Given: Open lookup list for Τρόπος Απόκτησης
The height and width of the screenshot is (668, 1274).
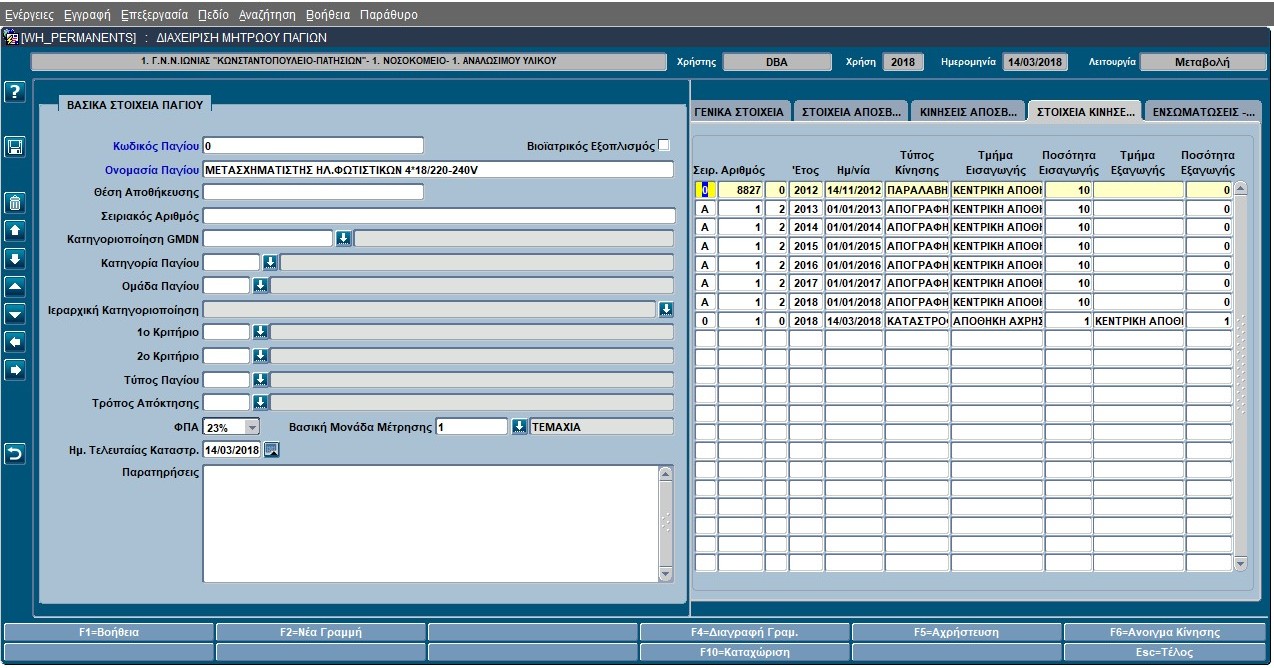Looking at the screenshot, I should pyautogui.click(x=260, y=402).
